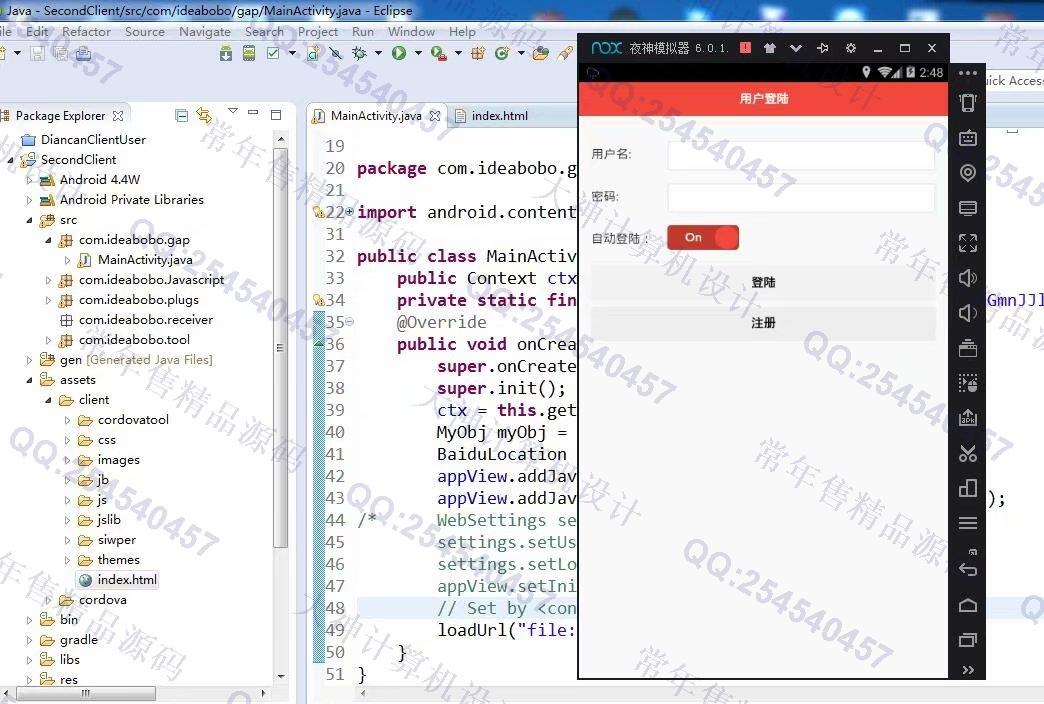Viewport: 1044px width, 704px height.
Task: Click Nox recent apps icon
Action: tap(967, 640)
